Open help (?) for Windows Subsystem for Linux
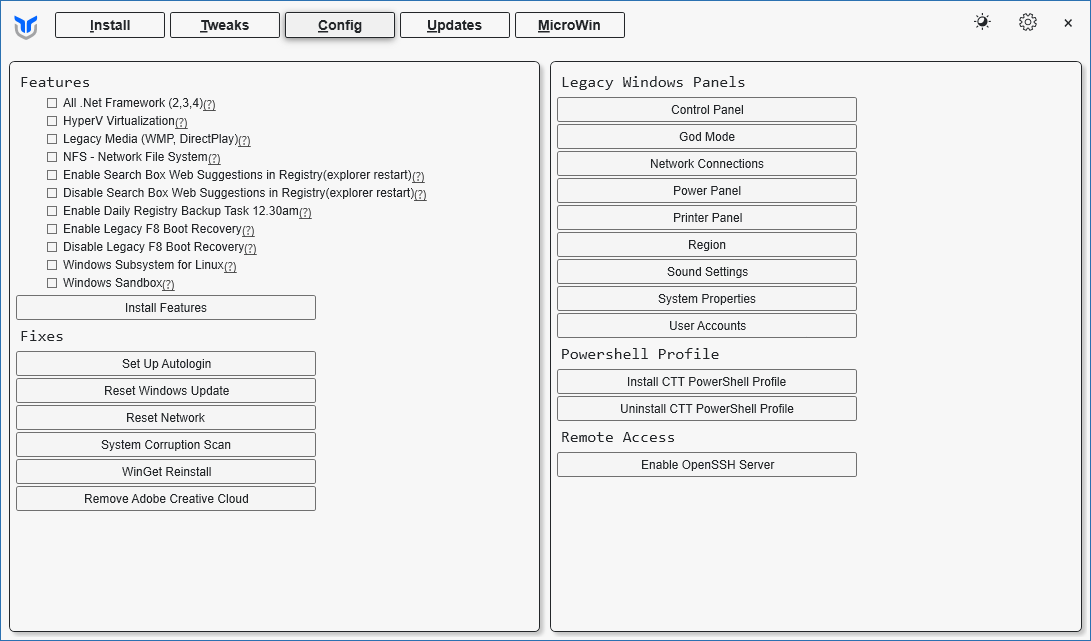Screen dimensions: 1091x641 coord(230,267)
